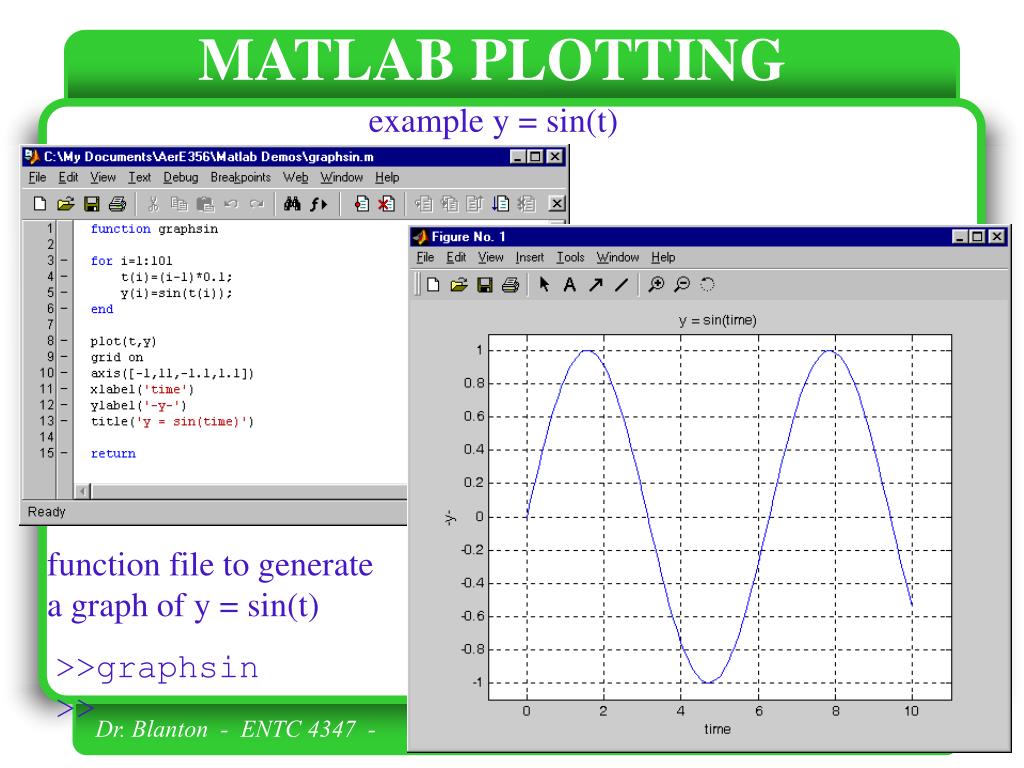1024x768 pixels.
Task: Click the Paste clipboard icon in editor
Action: coord(205,204)
